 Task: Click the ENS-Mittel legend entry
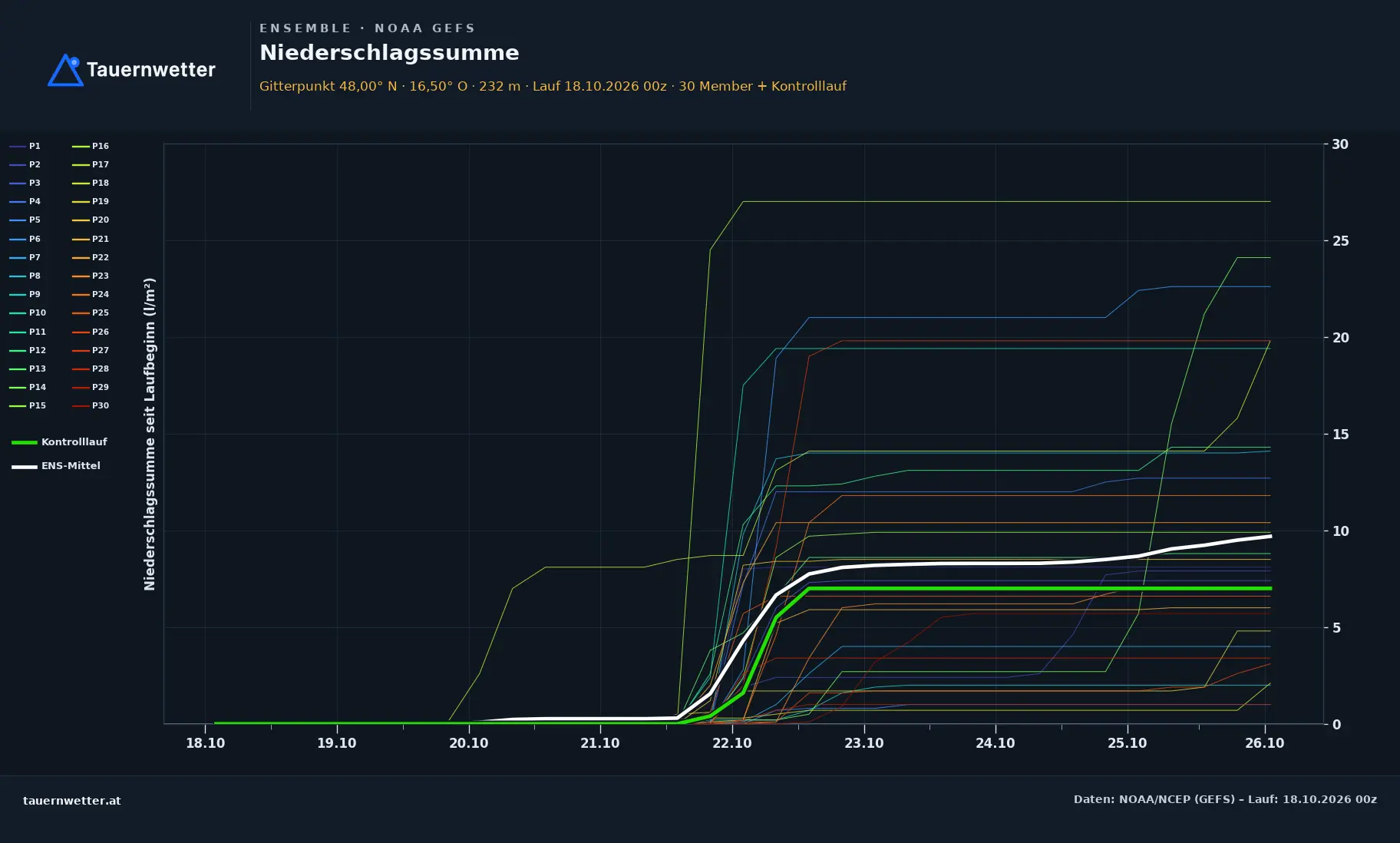point(56,466)
